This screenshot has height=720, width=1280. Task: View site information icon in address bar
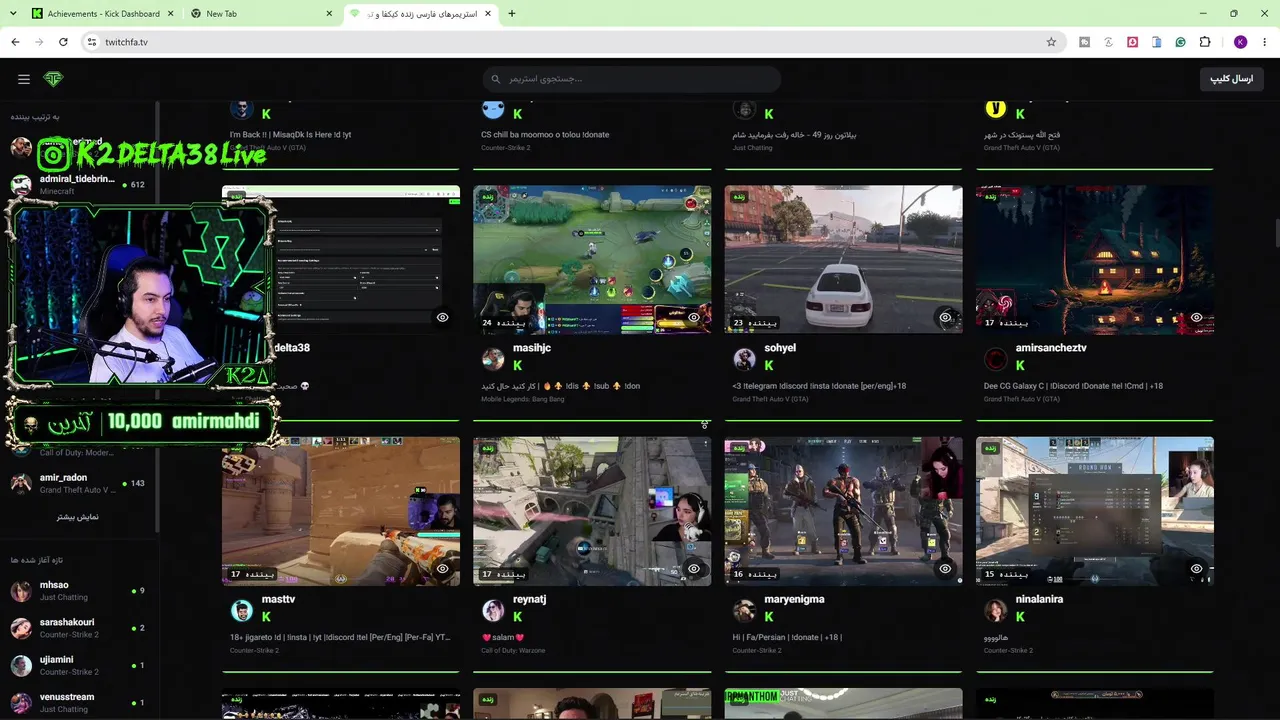click(91, 42)
